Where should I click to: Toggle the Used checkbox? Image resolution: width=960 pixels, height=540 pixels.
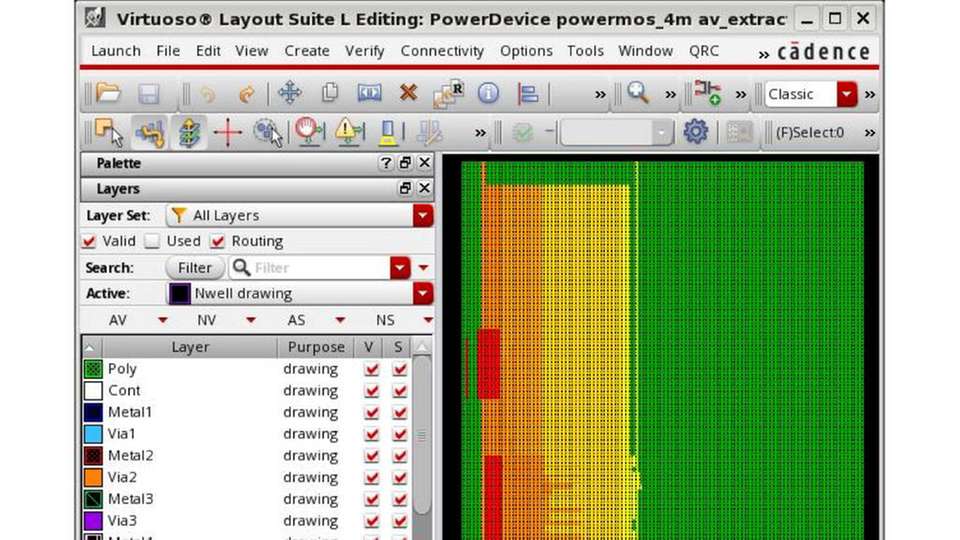[152, 241]
